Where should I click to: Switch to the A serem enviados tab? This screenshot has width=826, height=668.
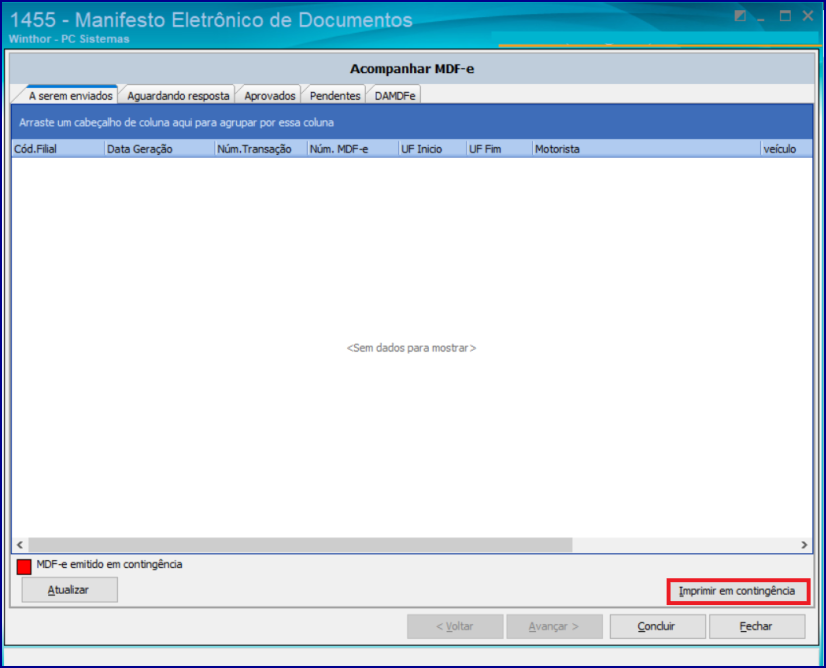tap(71, 95)
